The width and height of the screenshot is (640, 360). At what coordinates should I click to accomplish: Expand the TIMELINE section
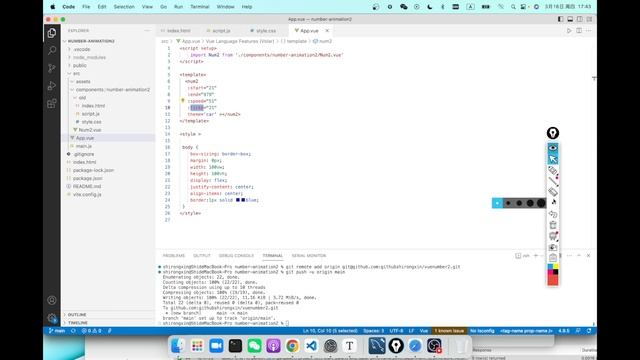[78, 322]
